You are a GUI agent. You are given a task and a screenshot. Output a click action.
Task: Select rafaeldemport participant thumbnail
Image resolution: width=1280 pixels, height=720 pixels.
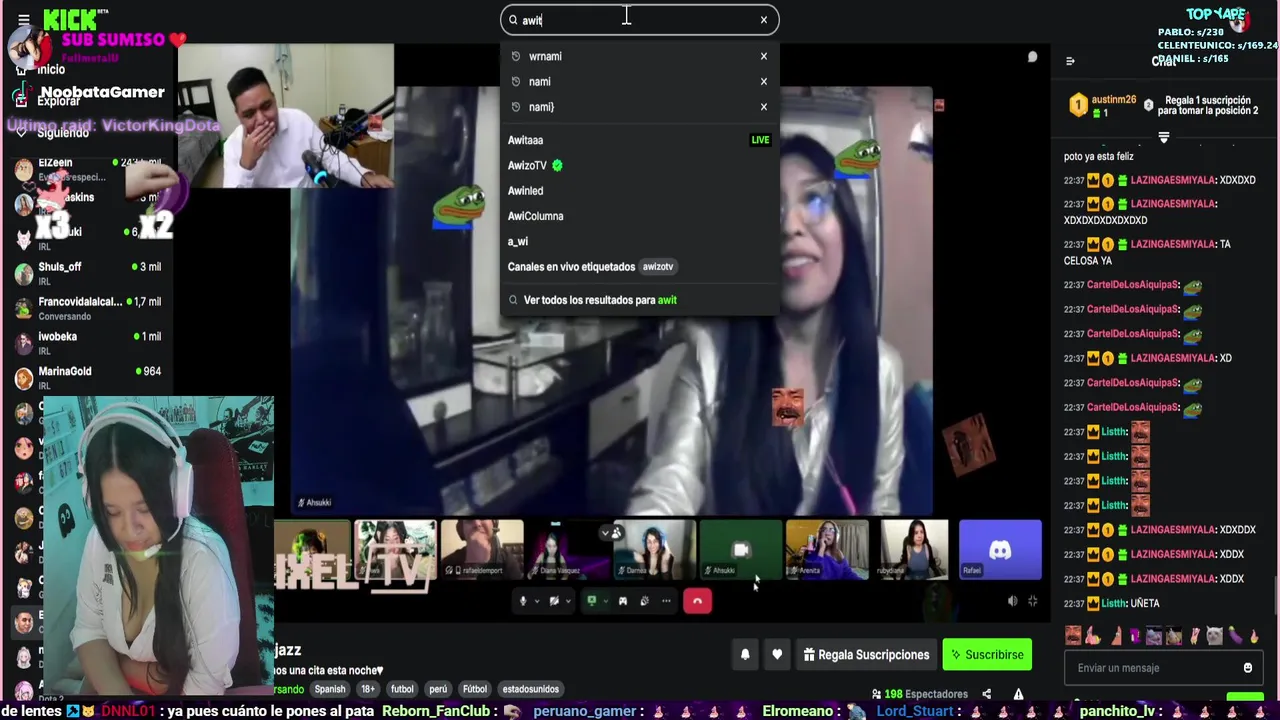[x=482, y=549]
